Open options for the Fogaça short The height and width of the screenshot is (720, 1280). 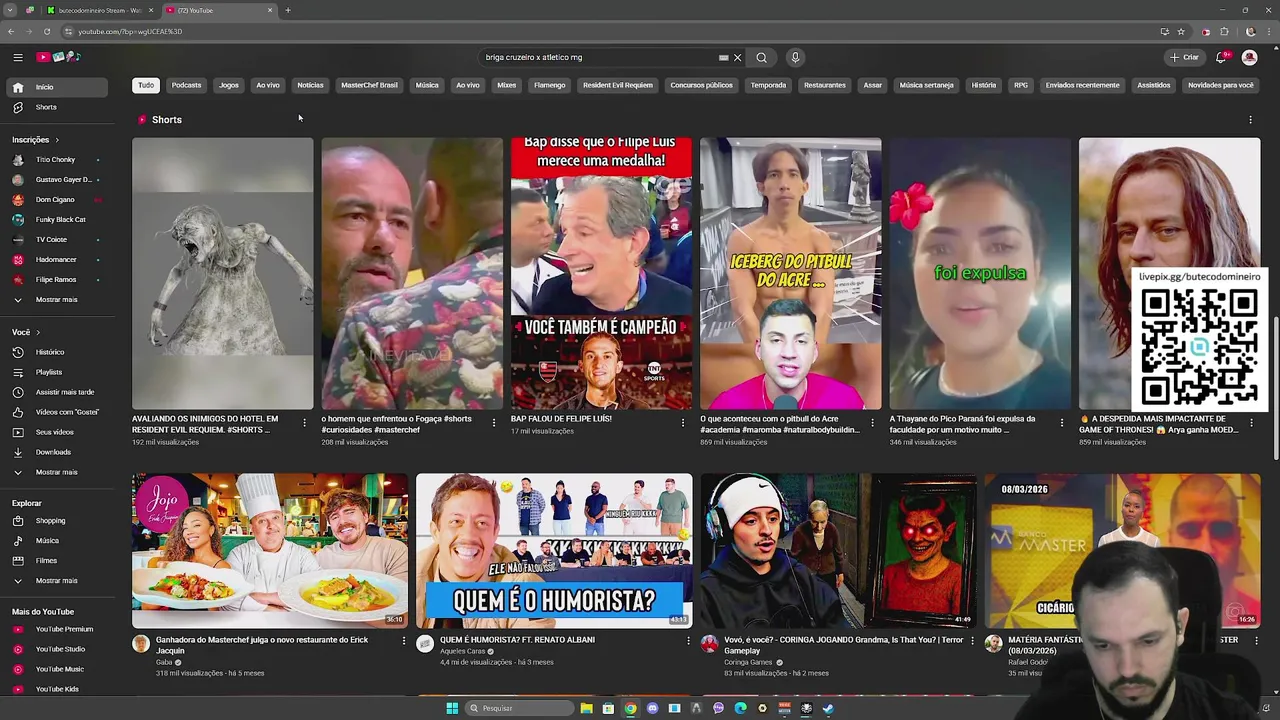click(x=493, y=423)
